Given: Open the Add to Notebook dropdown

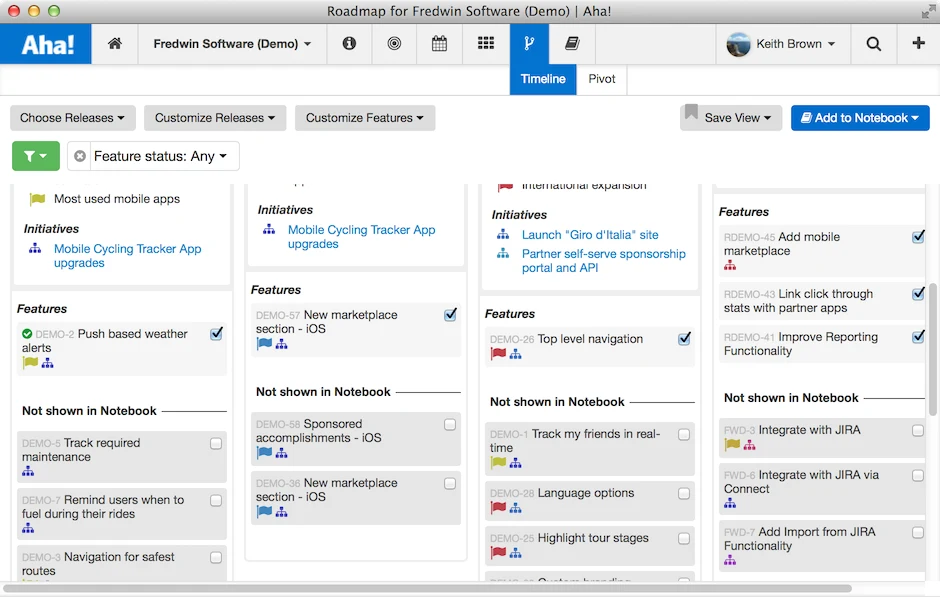Looking at the screenshot, I should tap(860, 118).
